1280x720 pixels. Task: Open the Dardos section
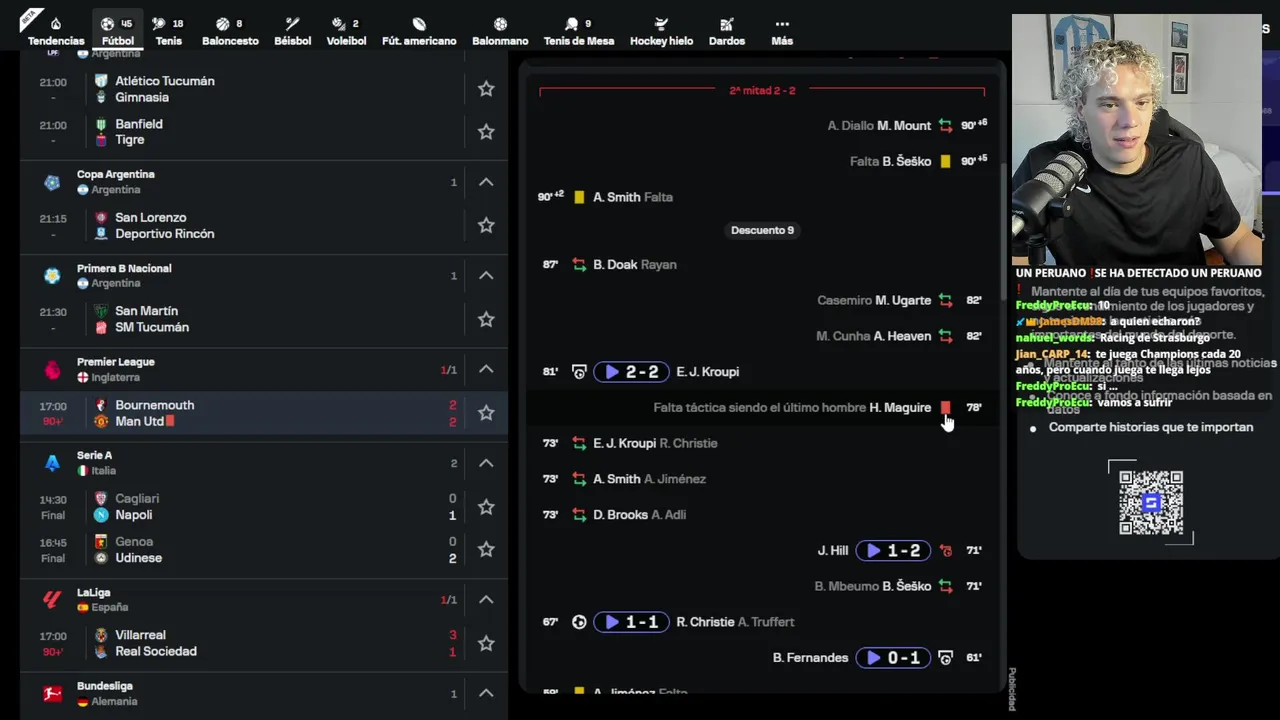[727, 31]
